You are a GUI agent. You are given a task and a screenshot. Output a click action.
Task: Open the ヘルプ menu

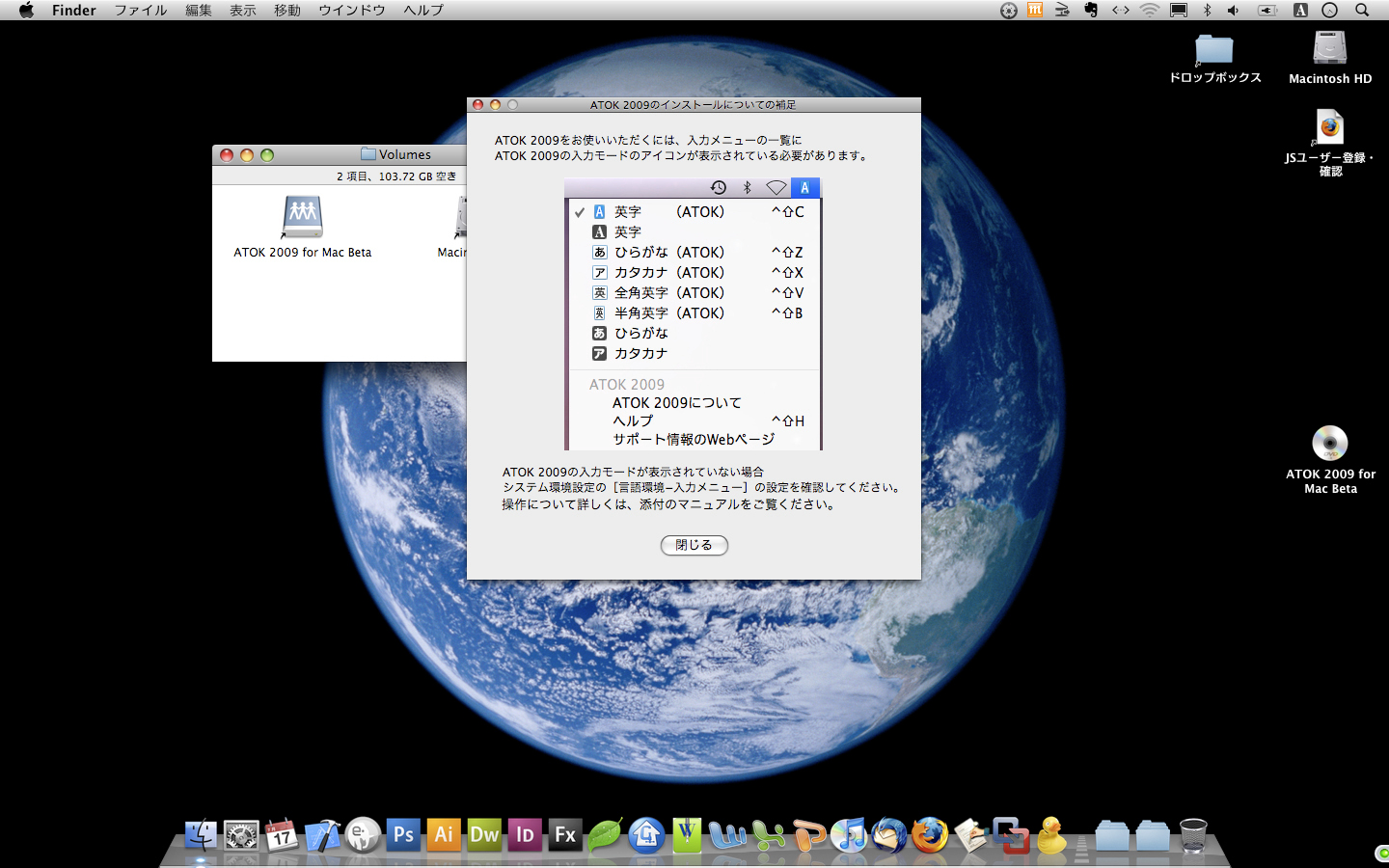point(423,10)
